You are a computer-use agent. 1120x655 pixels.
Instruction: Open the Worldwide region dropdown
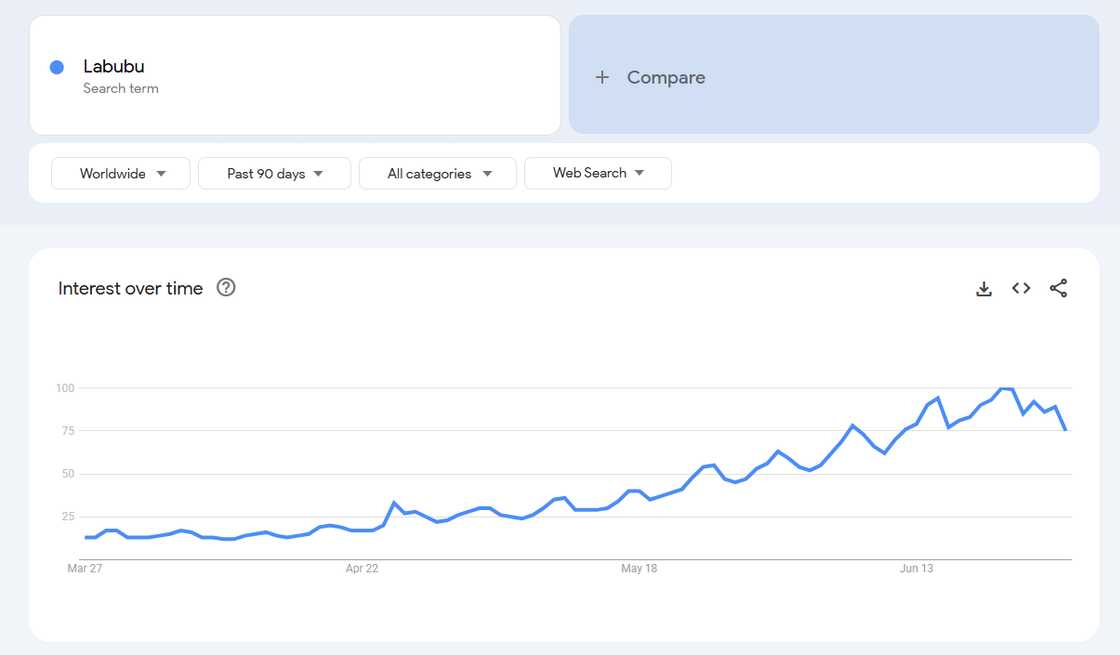click(120, 173)
